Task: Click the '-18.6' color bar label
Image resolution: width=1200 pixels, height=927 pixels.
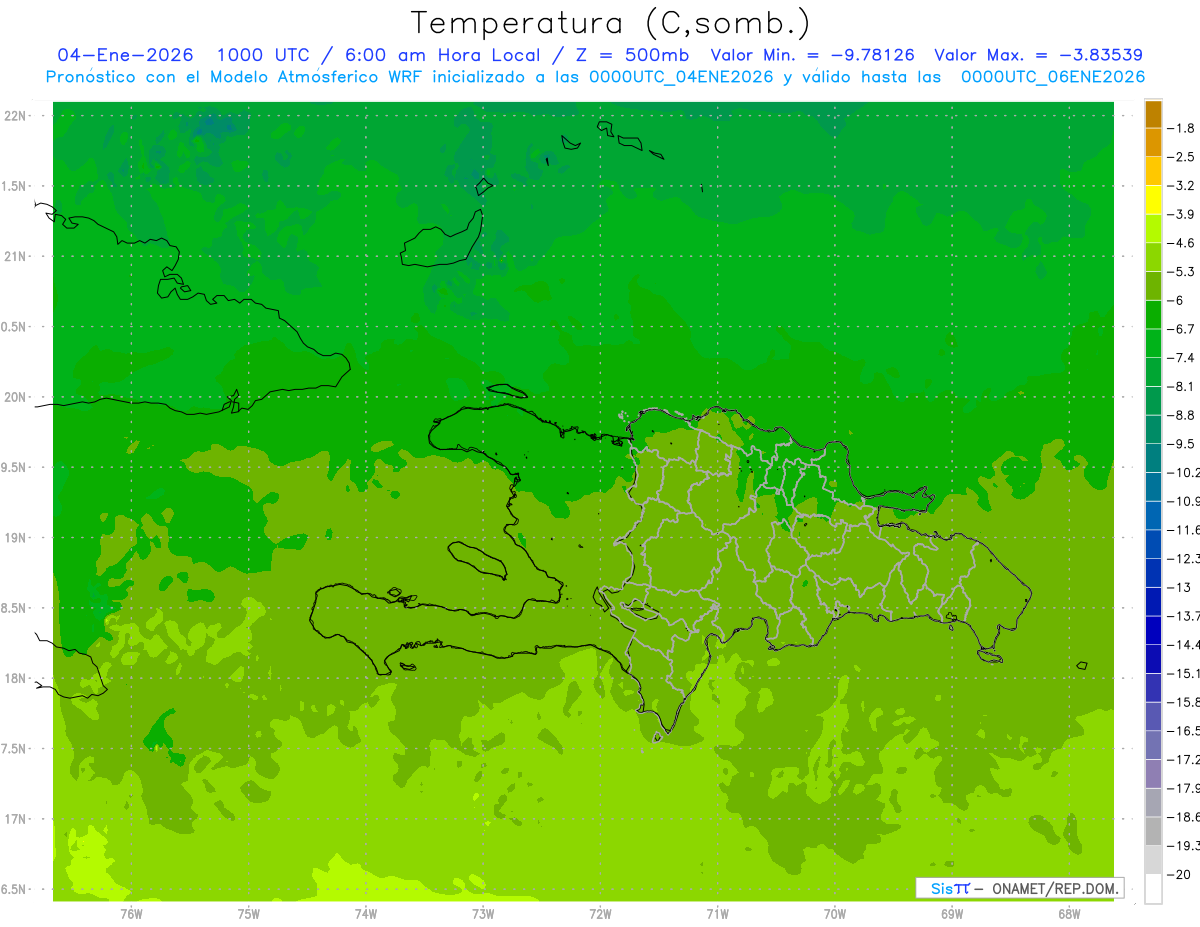Action: pyautogui.click(x=1184, y=817)
